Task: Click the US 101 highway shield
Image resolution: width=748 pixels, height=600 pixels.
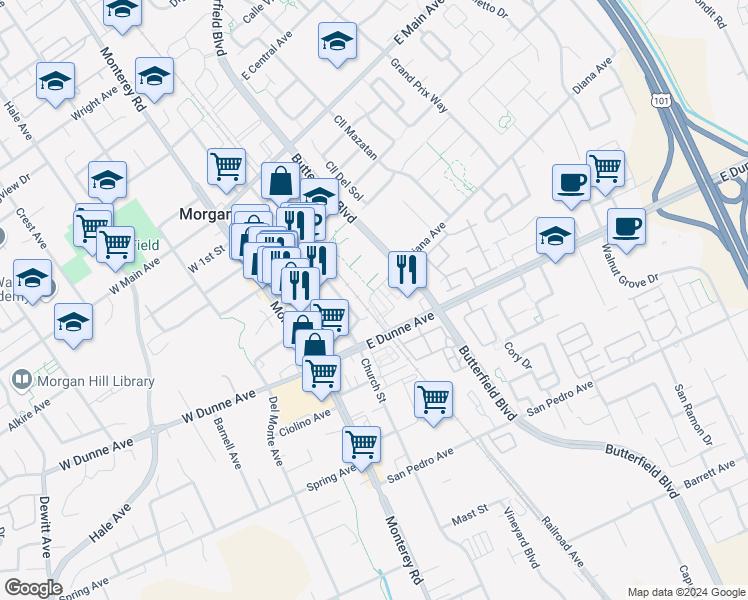Action: 661,101
